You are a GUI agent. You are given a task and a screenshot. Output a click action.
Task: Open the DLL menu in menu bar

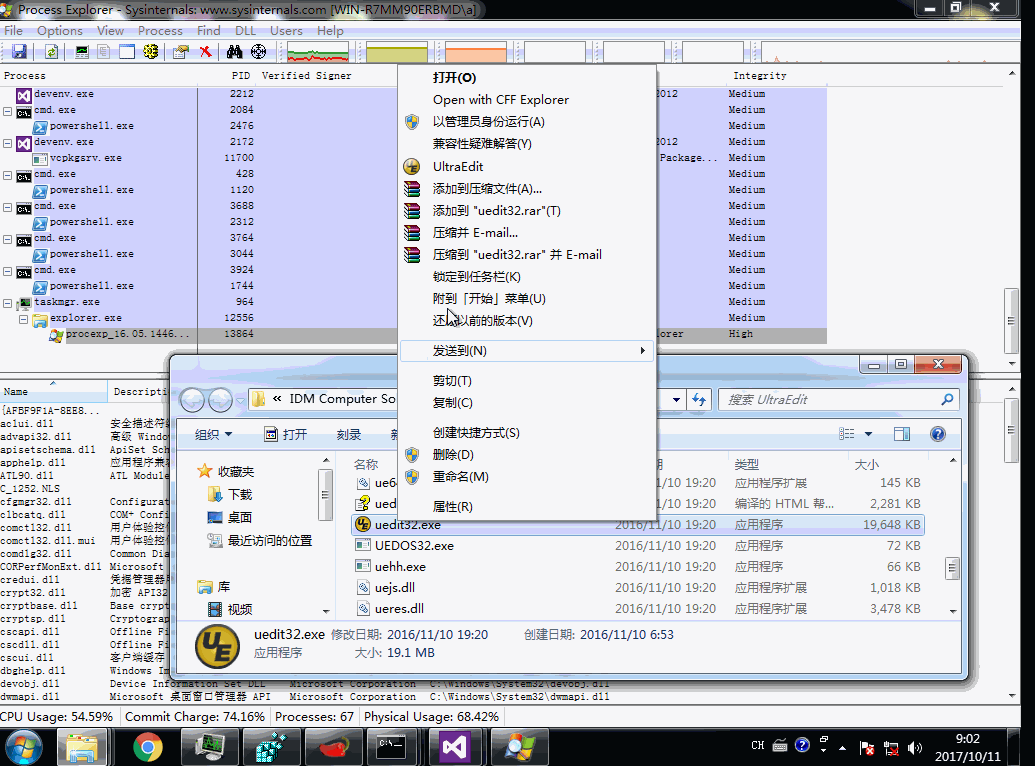(x=245, y=30)
